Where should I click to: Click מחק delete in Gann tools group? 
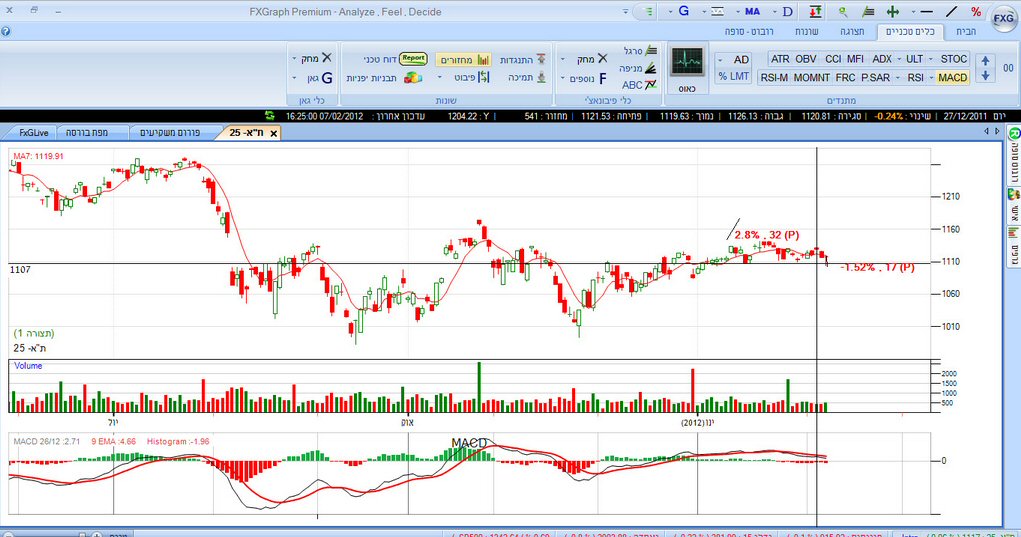[316, 59]
